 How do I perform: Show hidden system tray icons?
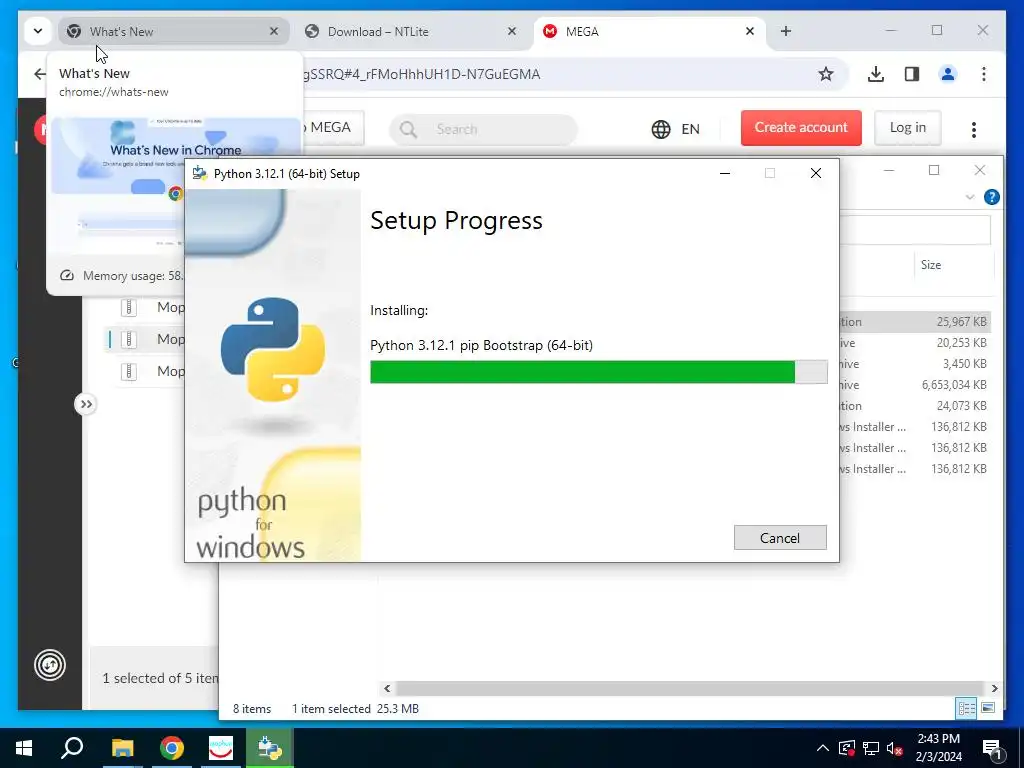coord(822,748)
